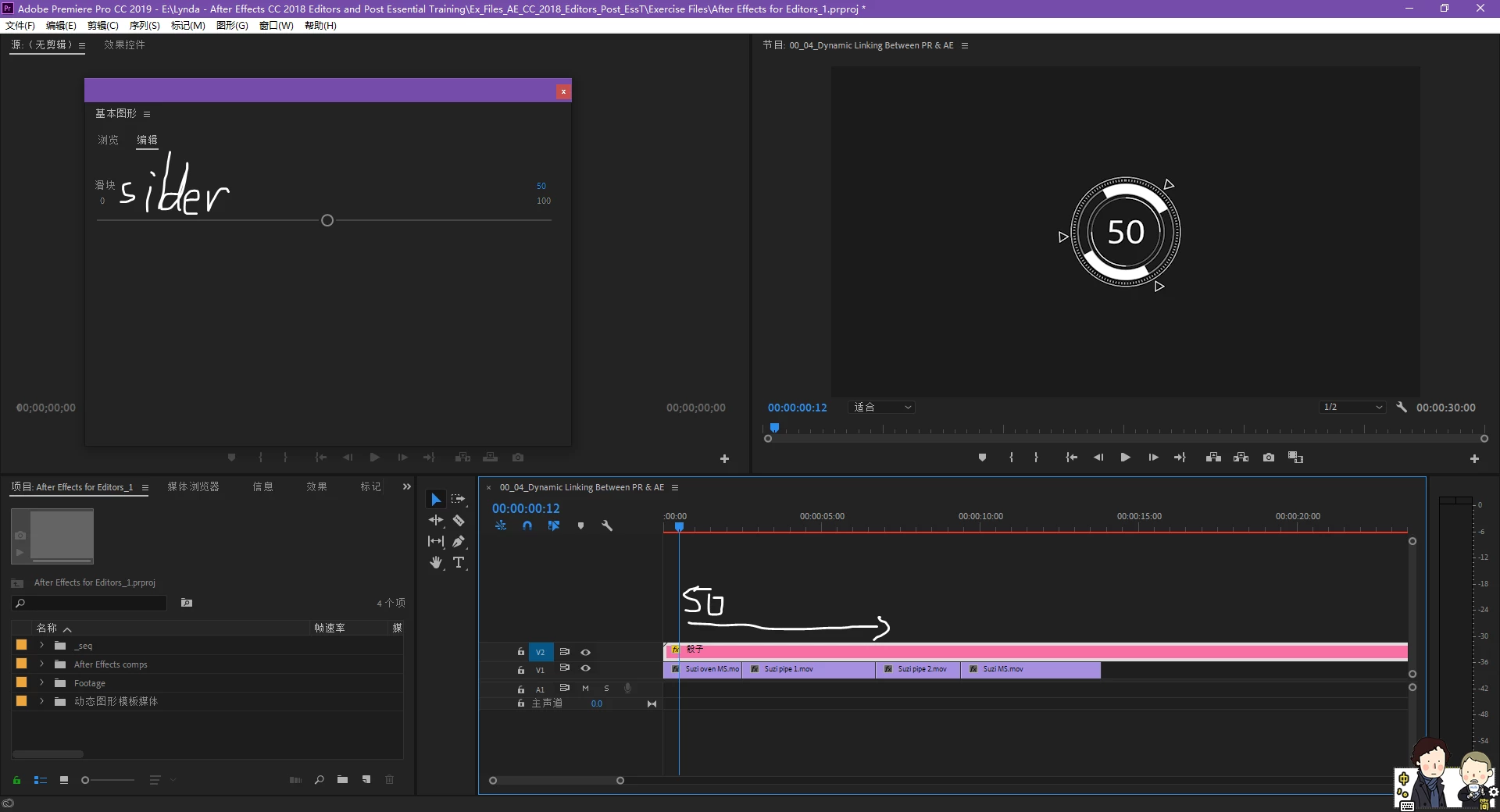Switch to the 浏览 tab

[x=108, y=140]
